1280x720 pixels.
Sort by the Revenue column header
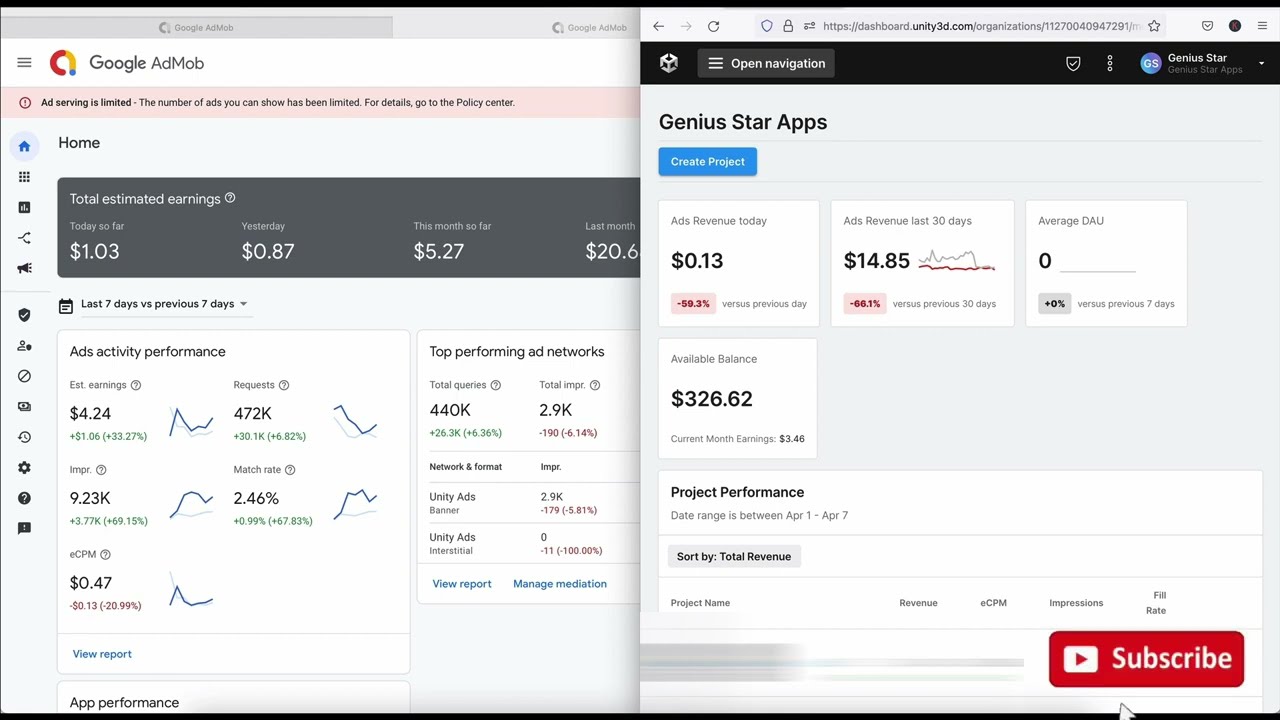tap(918, 603)
